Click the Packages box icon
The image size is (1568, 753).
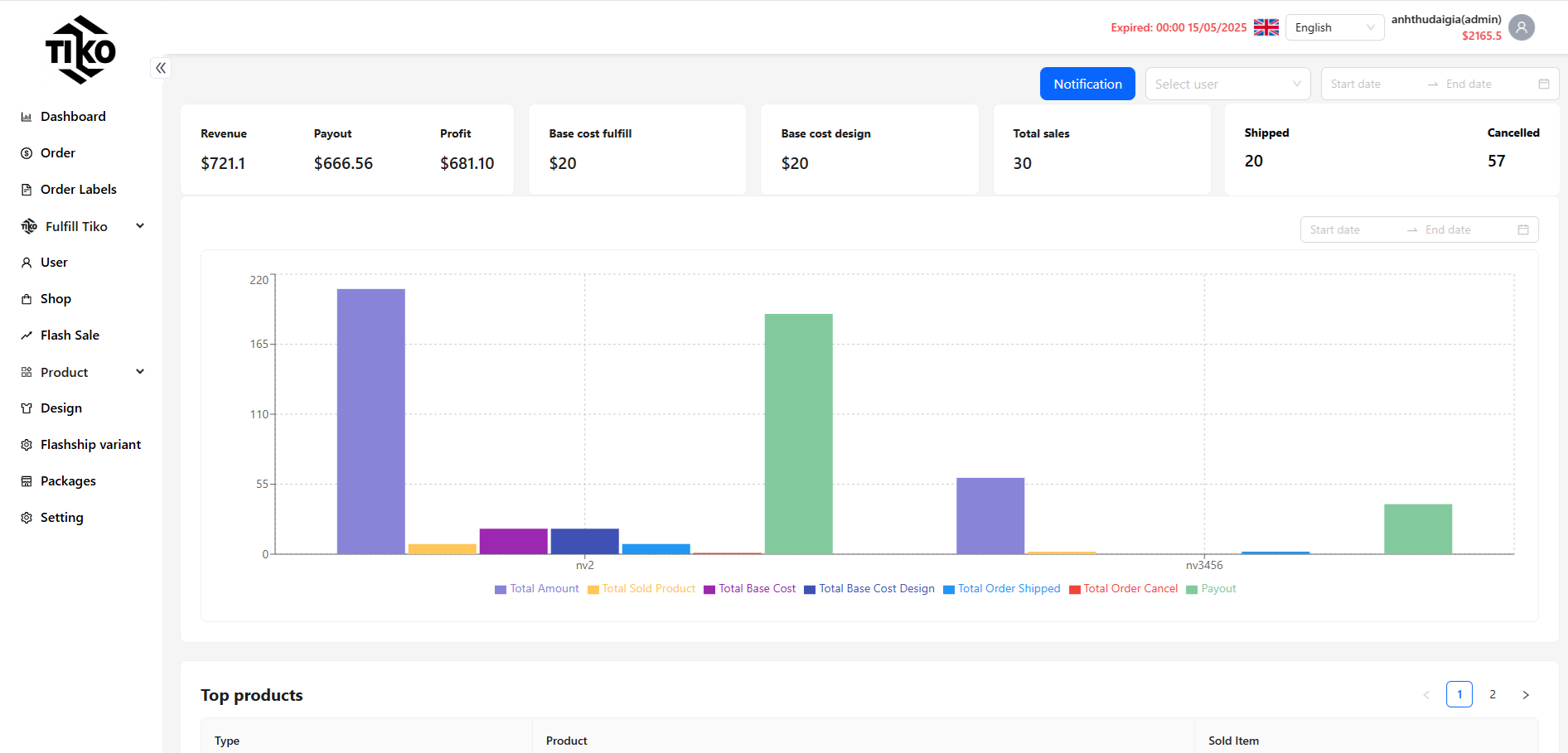click(x=27, y=481)
